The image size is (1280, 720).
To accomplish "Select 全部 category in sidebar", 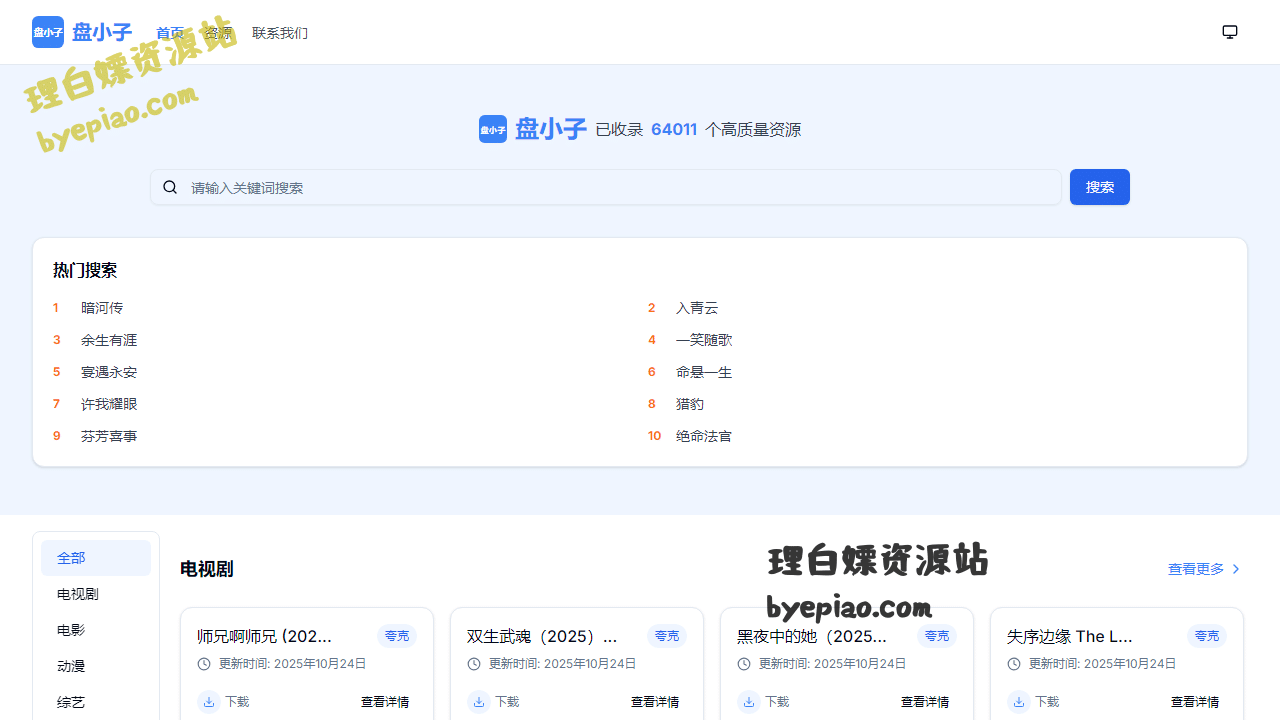I will coord(95,558).
